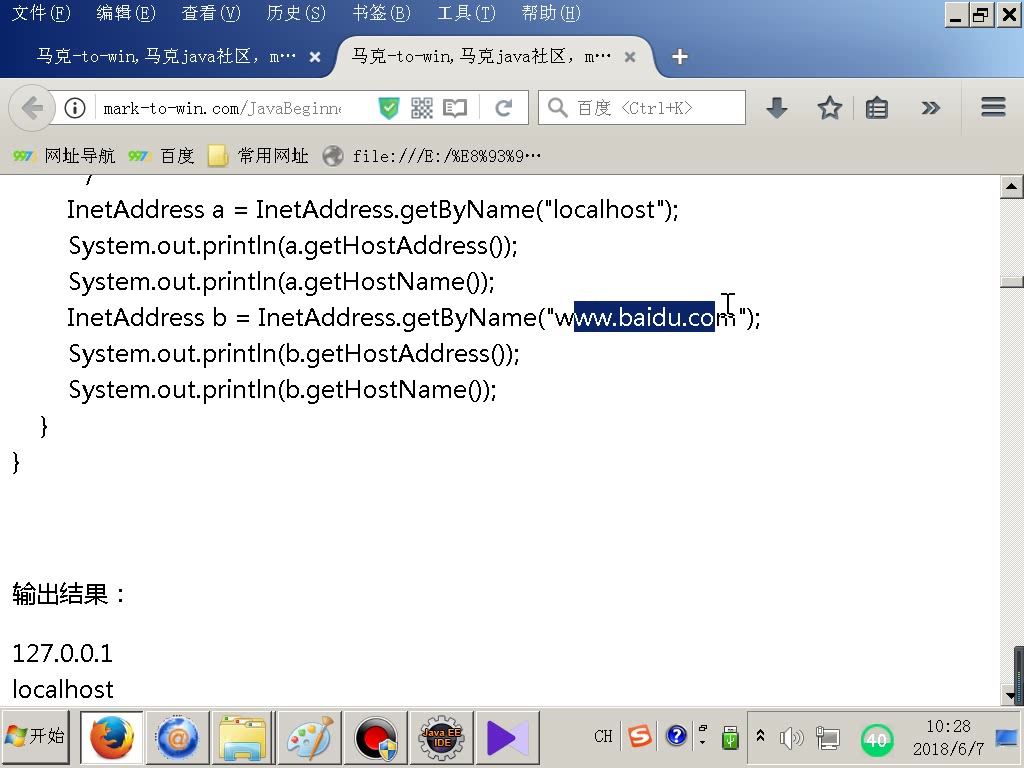
Task: Open the Firefox downloads icon
Action: pos(776,107)
